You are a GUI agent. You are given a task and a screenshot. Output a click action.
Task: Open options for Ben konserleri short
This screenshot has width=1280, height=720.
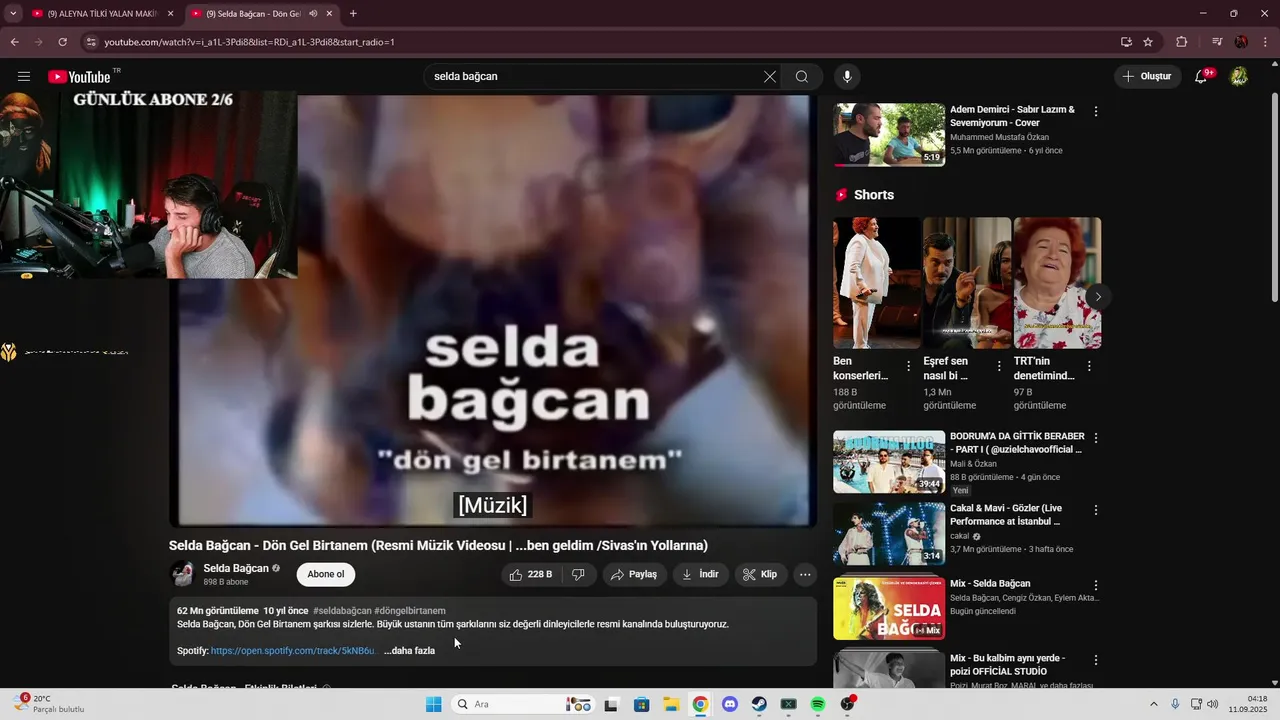[909, 367]
